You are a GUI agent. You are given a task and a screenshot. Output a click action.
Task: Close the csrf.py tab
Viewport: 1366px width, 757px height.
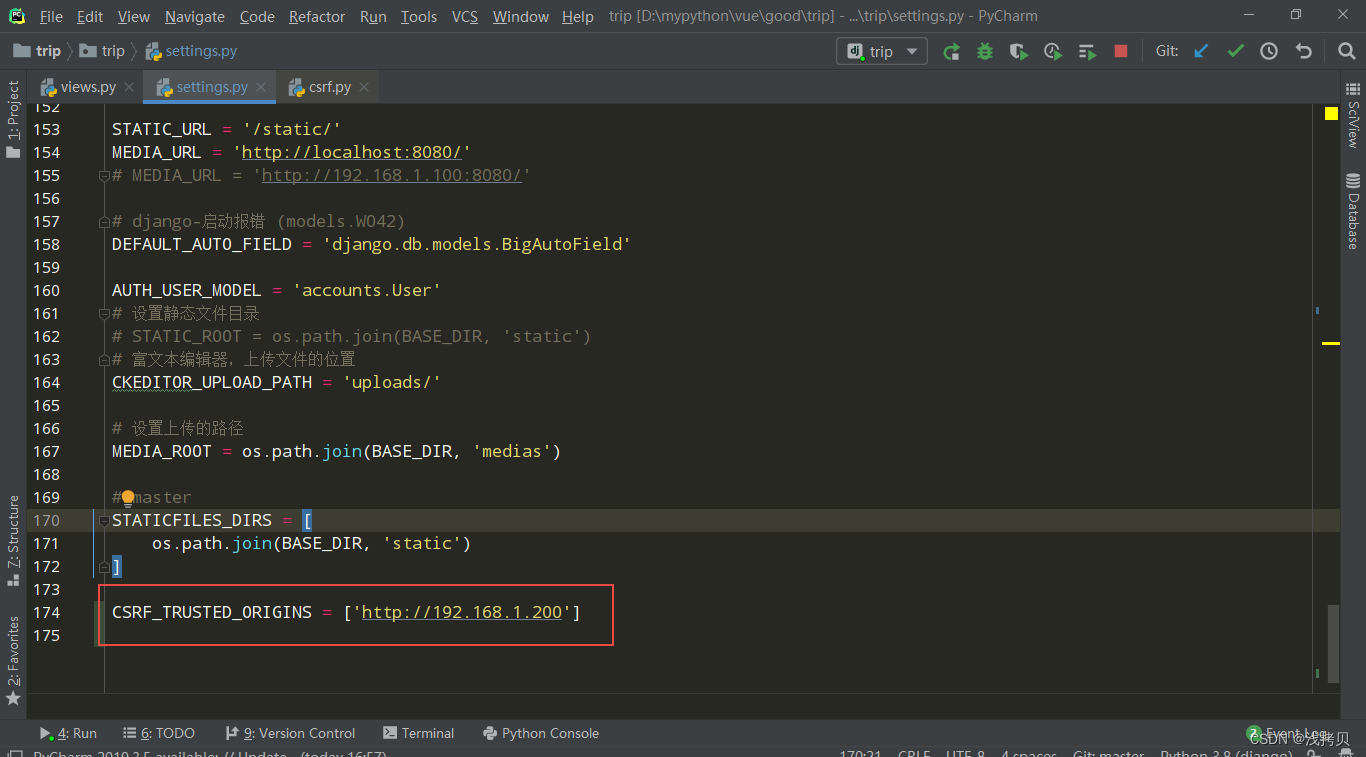364,87
